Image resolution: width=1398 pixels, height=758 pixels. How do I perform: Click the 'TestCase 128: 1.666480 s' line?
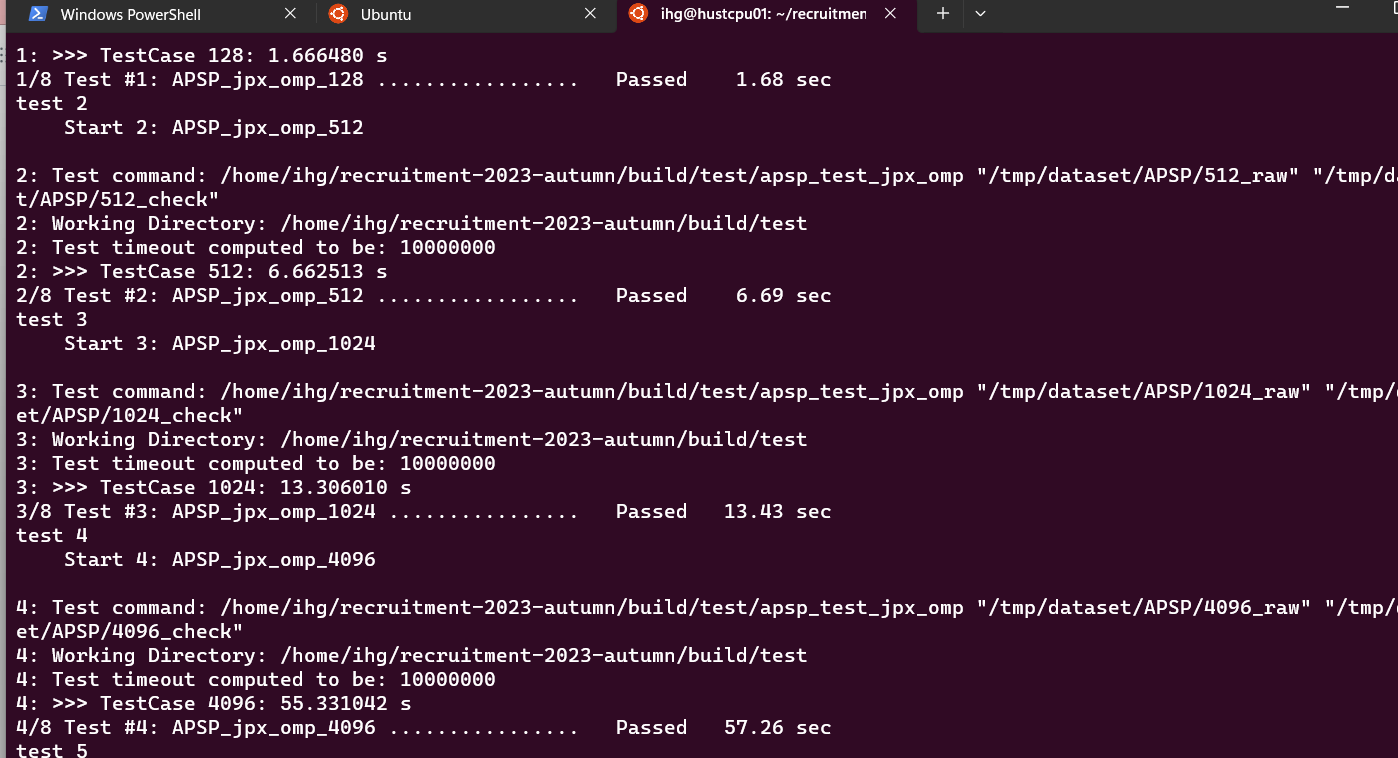(x=243, y=56)
